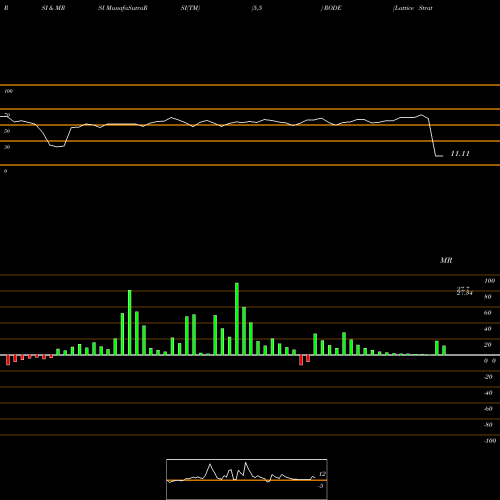
Task: Click the 'Lattice Strat' title text
Action: coord(413,8)
